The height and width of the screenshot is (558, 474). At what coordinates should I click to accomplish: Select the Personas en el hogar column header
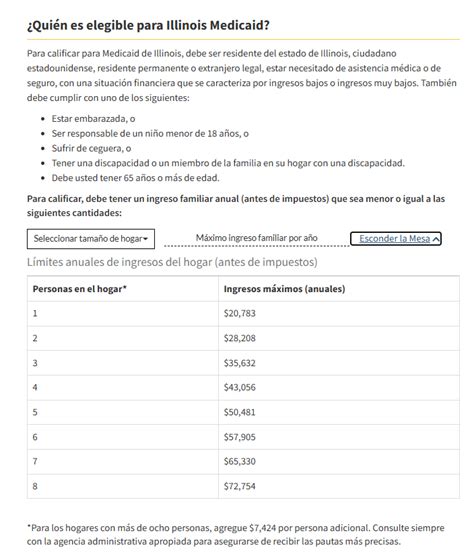point(123,289)
